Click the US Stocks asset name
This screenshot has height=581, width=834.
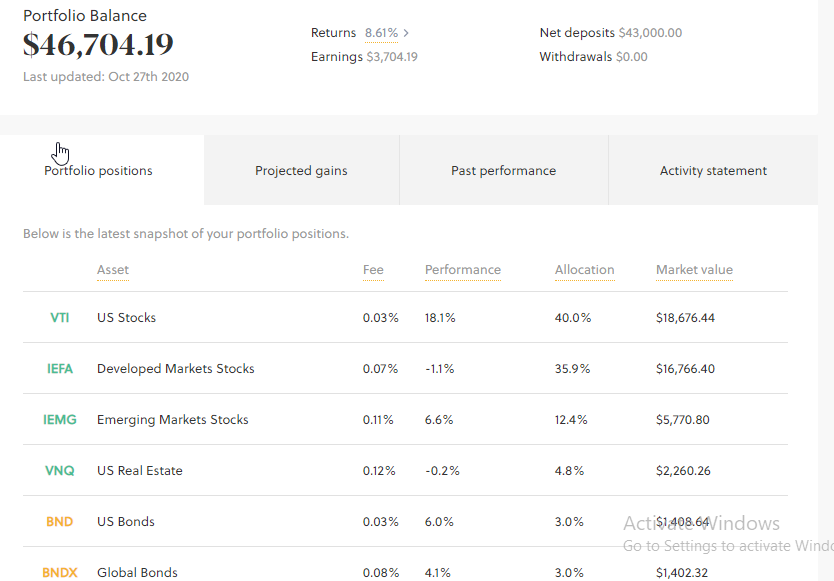pos(127,318)
